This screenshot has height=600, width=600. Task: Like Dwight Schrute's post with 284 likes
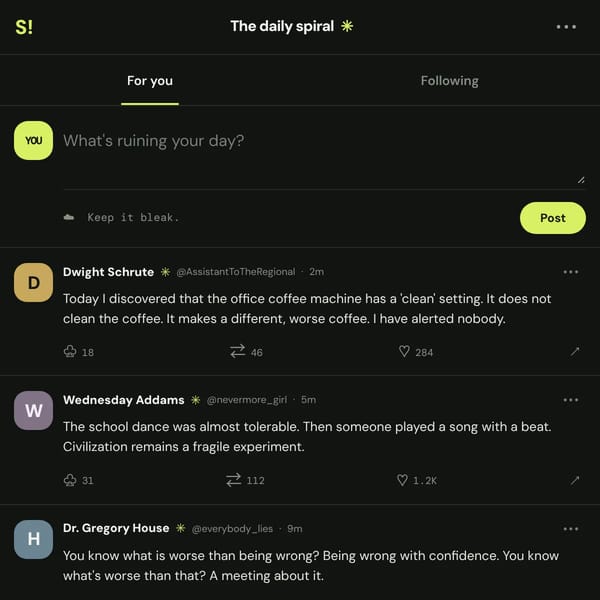404,351
